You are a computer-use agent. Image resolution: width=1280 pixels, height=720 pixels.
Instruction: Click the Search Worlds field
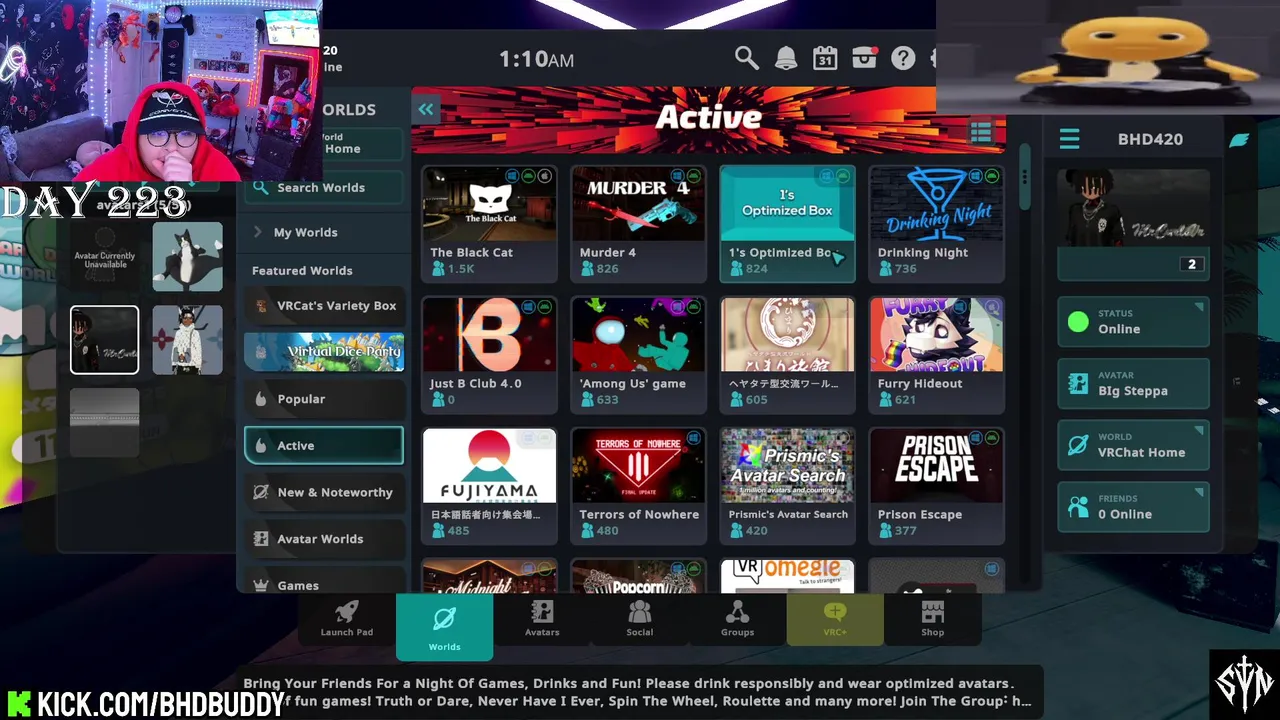(324, 187)
